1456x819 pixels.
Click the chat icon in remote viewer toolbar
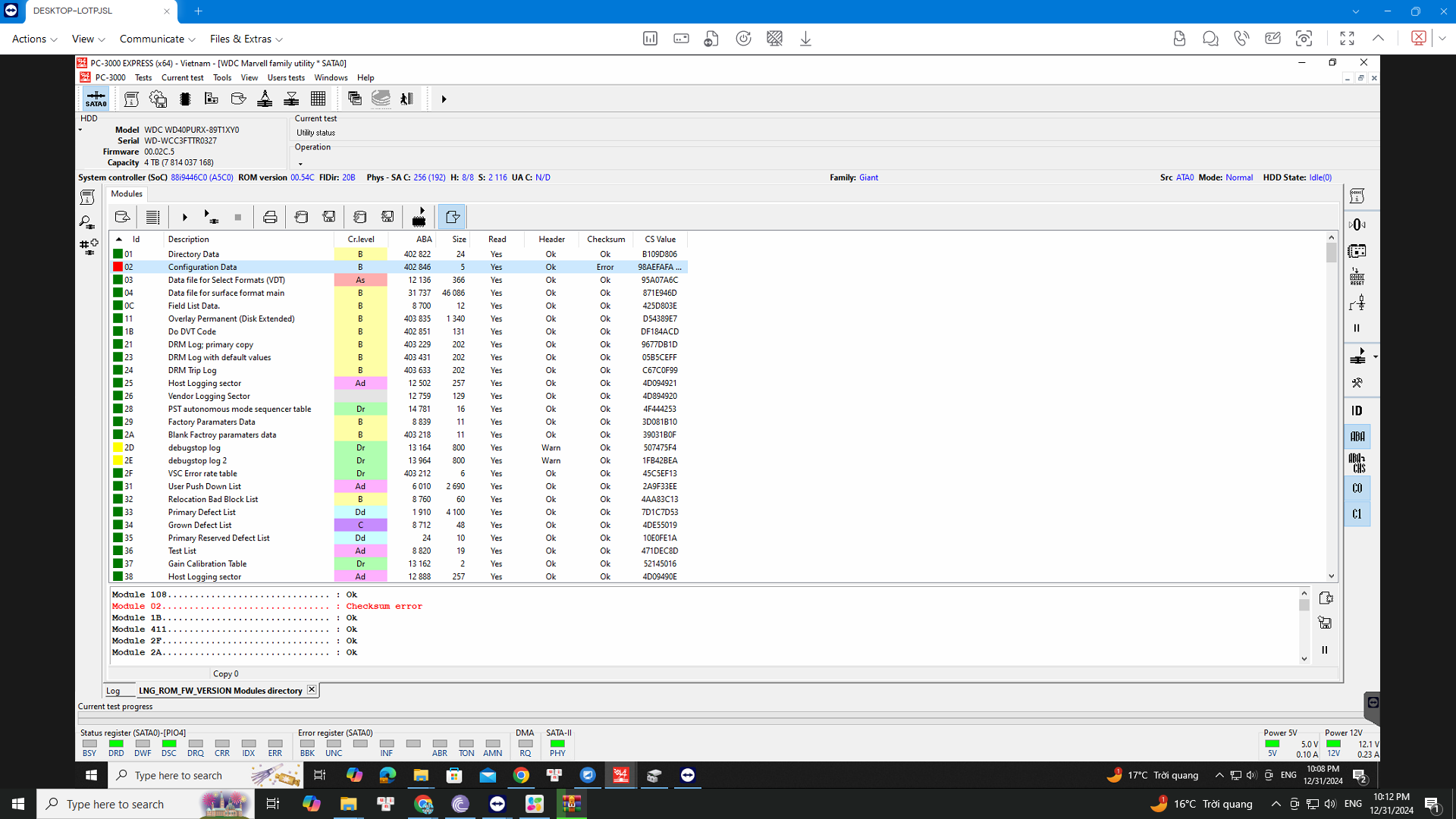1210,38
